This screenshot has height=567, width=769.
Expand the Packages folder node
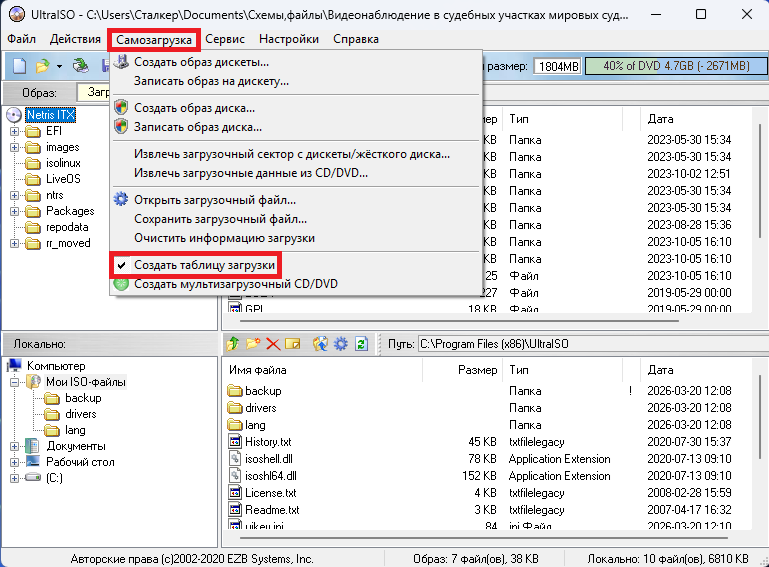click(14, 211)
